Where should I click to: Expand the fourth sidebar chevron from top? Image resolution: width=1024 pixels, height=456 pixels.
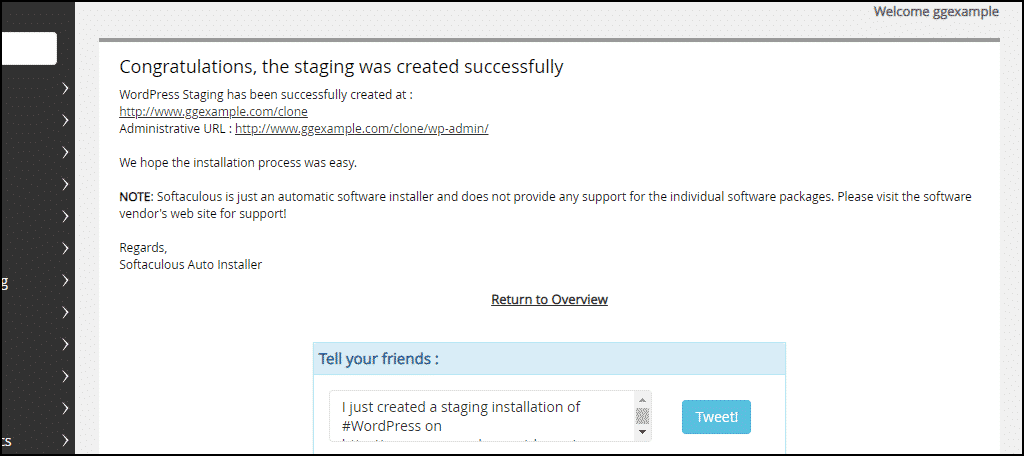65,184
